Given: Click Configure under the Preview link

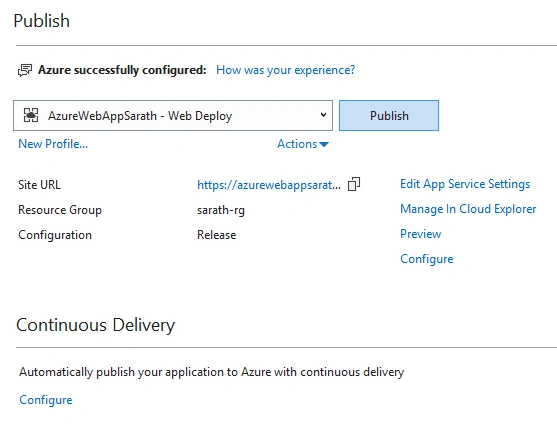Looking at the screenshot, I should 427,259.
